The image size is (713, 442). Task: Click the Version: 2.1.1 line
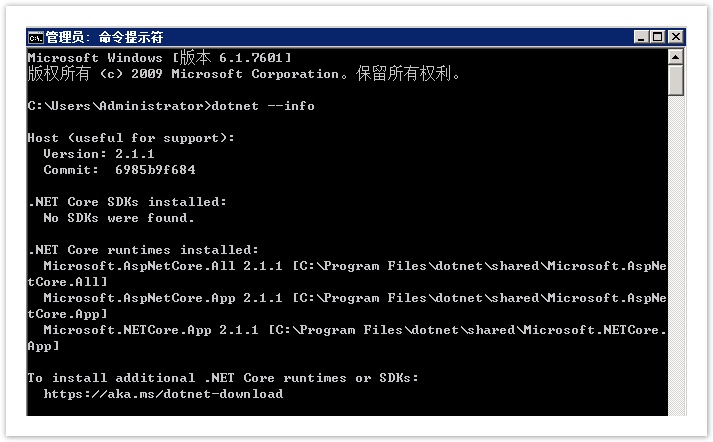coord(99,154)
